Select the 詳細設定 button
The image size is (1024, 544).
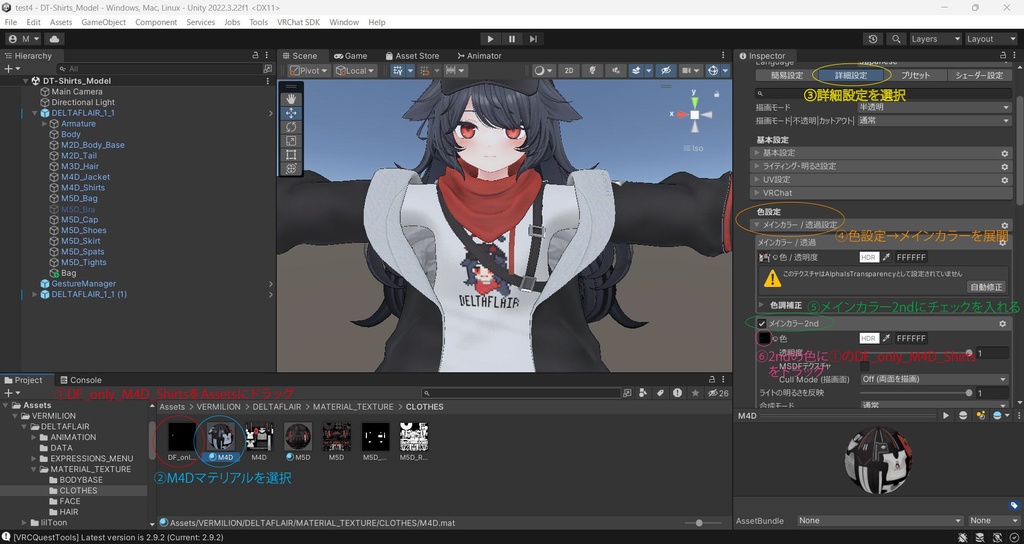pos(851,75)
